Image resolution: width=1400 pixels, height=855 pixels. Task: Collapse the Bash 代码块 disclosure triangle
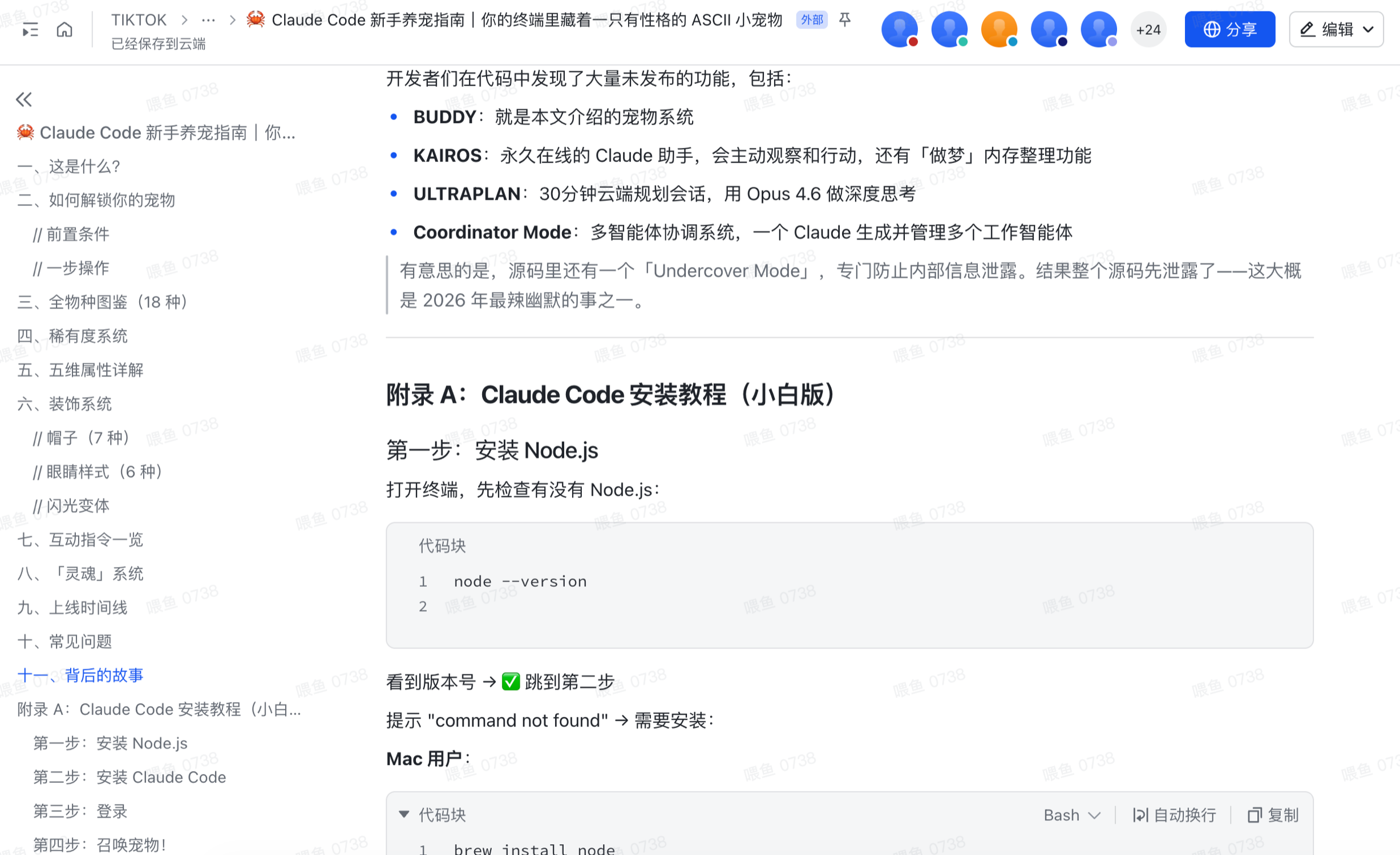click(x=404, y=814)
